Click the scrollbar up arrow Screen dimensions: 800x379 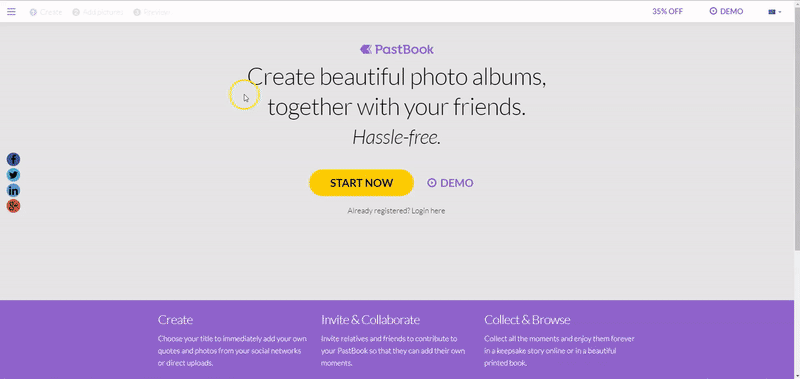tap(796, 4)
